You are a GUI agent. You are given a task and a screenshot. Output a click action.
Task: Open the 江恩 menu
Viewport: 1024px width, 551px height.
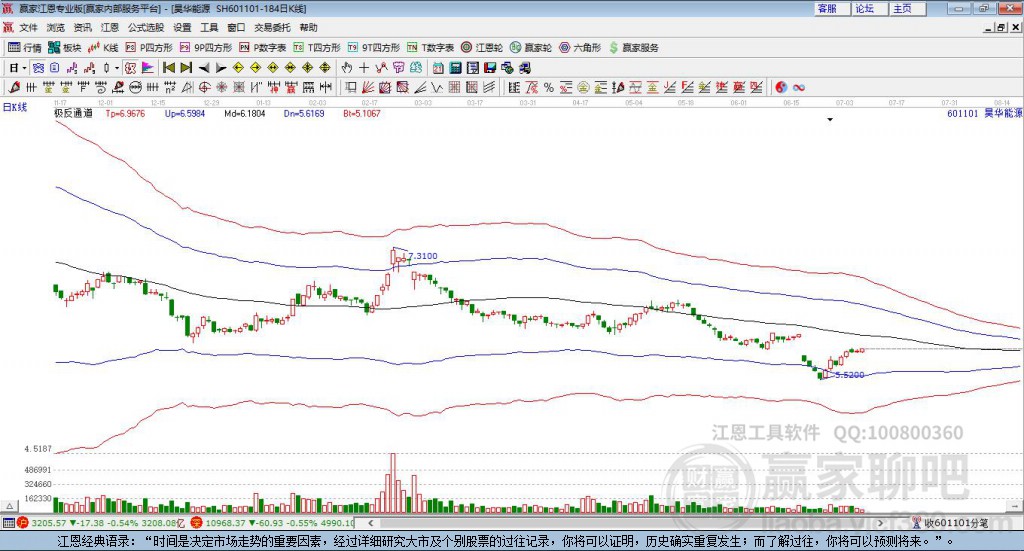pyautogui.click(x=110, y=27)
